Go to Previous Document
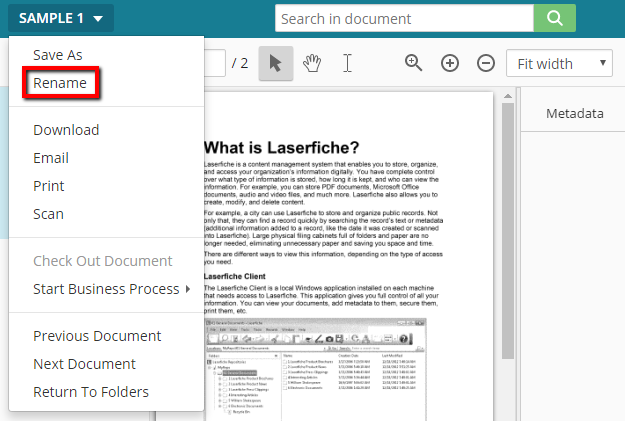This screenshot has height=421, width=625. click(x=97, y=336)
